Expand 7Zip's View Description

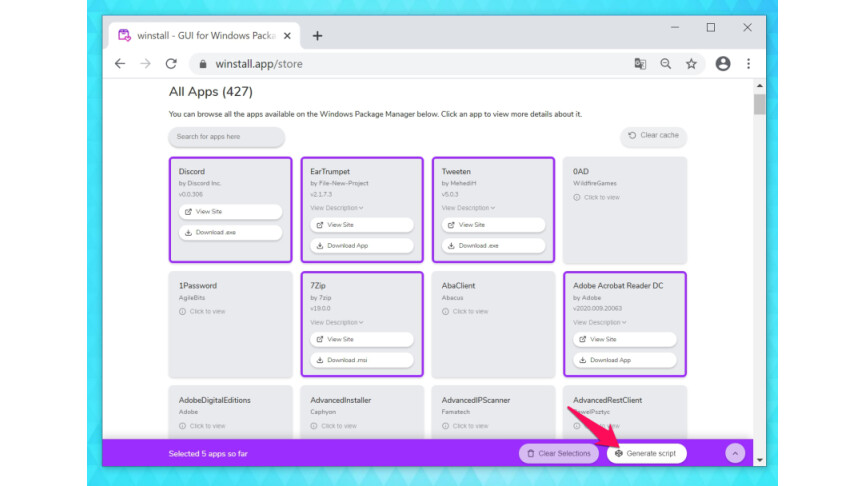coord(337,322)
